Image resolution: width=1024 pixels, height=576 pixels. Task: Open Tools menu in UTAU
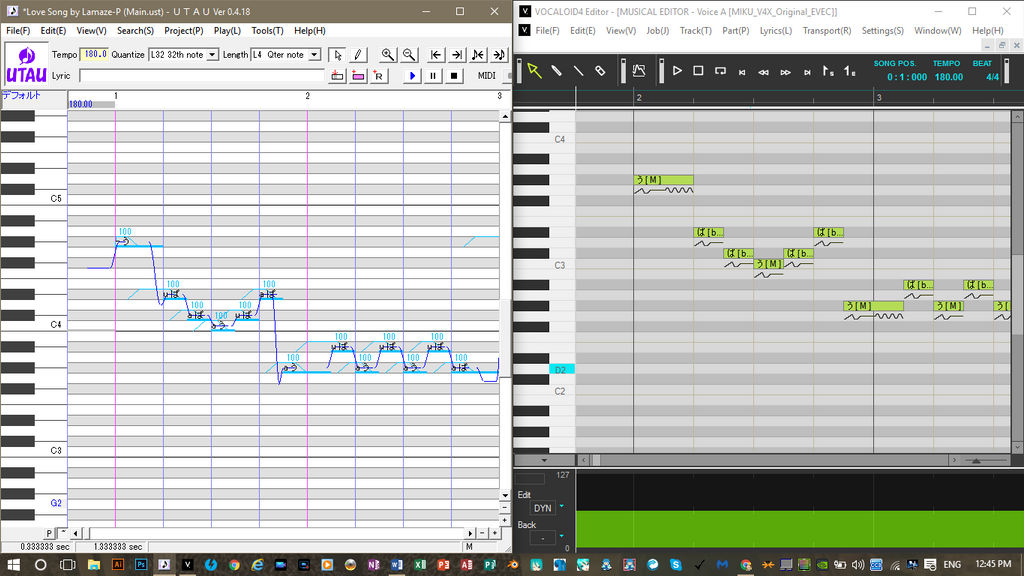267,31
